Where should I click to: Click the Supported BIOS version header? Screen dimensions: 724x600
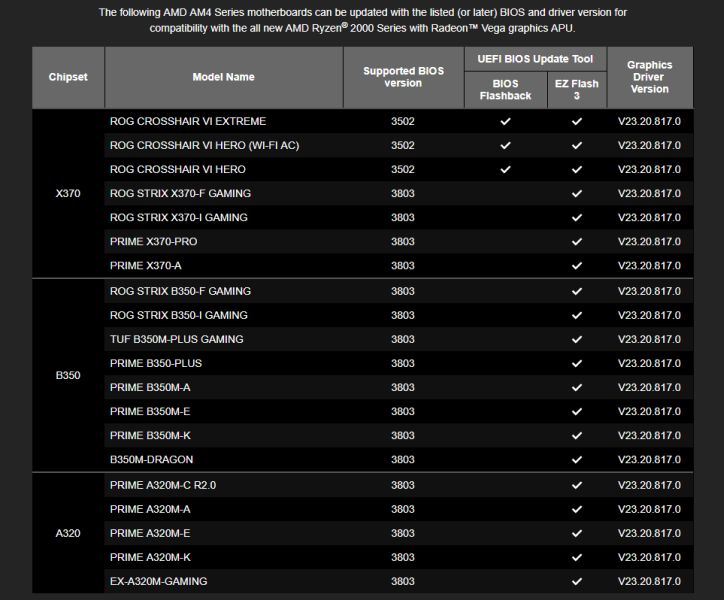coord(403,77)
